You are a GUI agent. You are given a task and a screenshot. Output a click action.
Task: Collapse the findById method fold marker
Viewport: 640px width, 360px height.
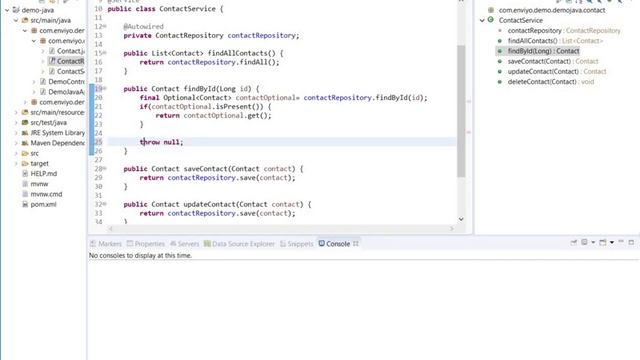(x=104, y=88)
